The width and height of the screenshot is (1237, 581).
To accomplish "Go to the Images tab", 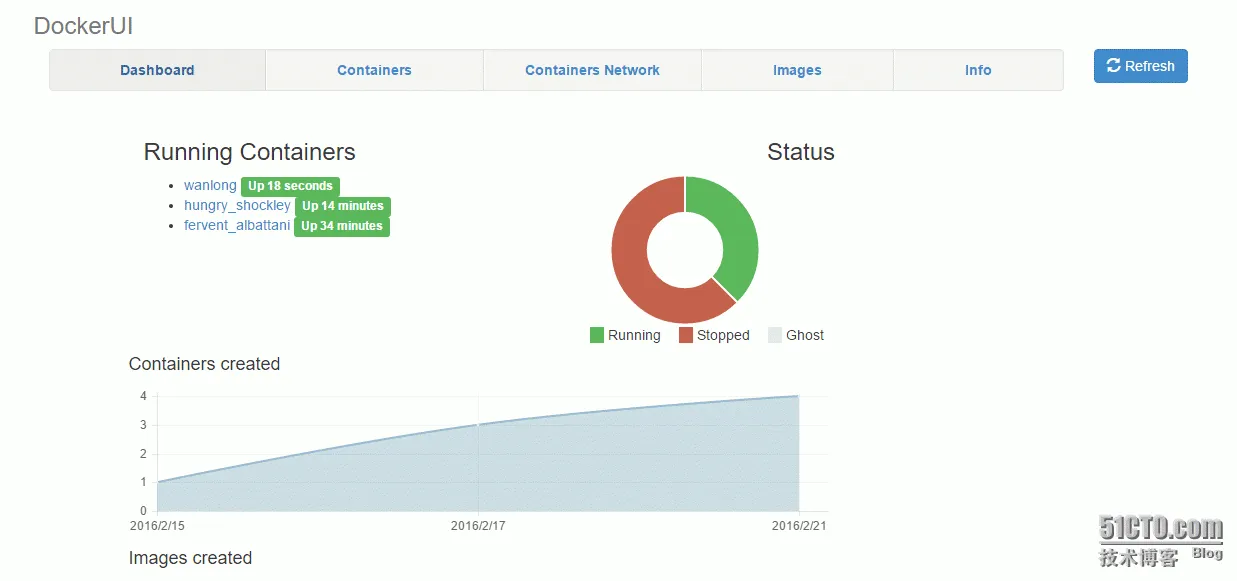I will tap(797, 70).
